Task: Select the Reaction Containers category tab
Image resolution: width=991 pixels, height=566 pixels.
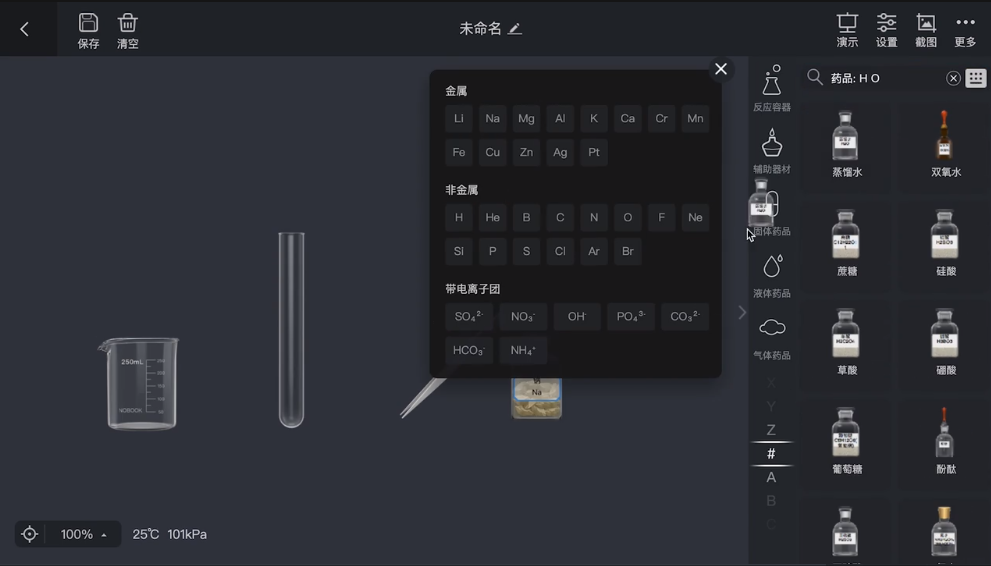Action: click(771, 89)
